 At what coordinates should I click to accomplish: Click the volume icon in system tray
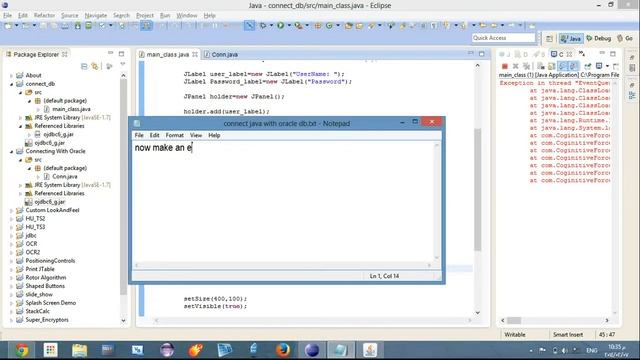[564, 350]
